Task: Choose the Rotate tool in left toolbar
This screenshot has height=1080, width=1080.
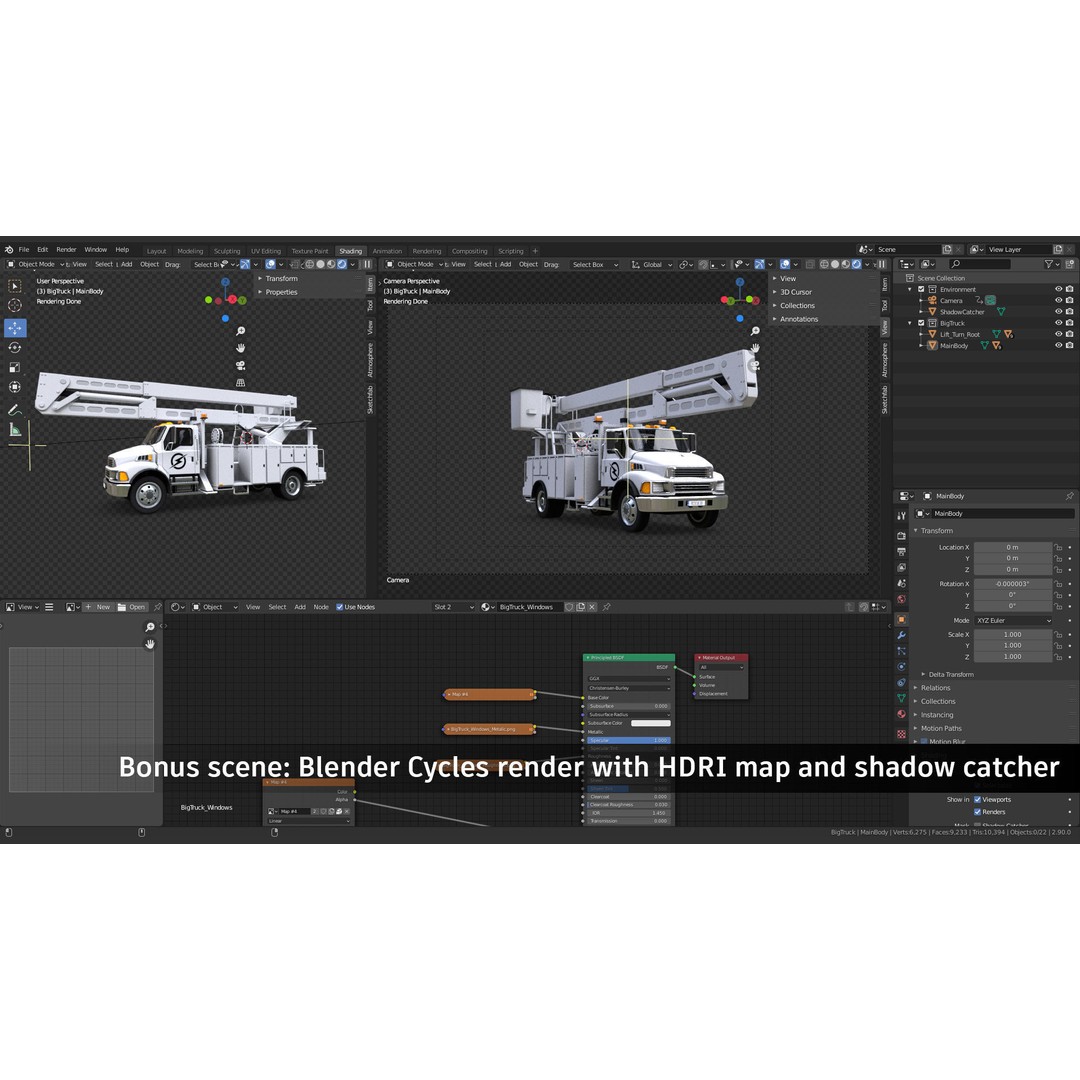Action: pyautogui.click(x=14, y=348)
